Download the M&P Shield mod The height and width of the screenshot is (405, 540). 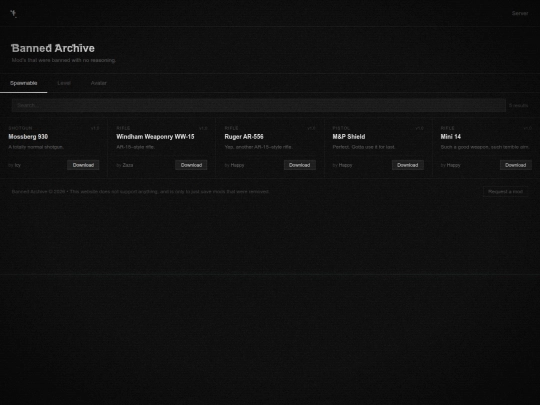pos(407,165)
